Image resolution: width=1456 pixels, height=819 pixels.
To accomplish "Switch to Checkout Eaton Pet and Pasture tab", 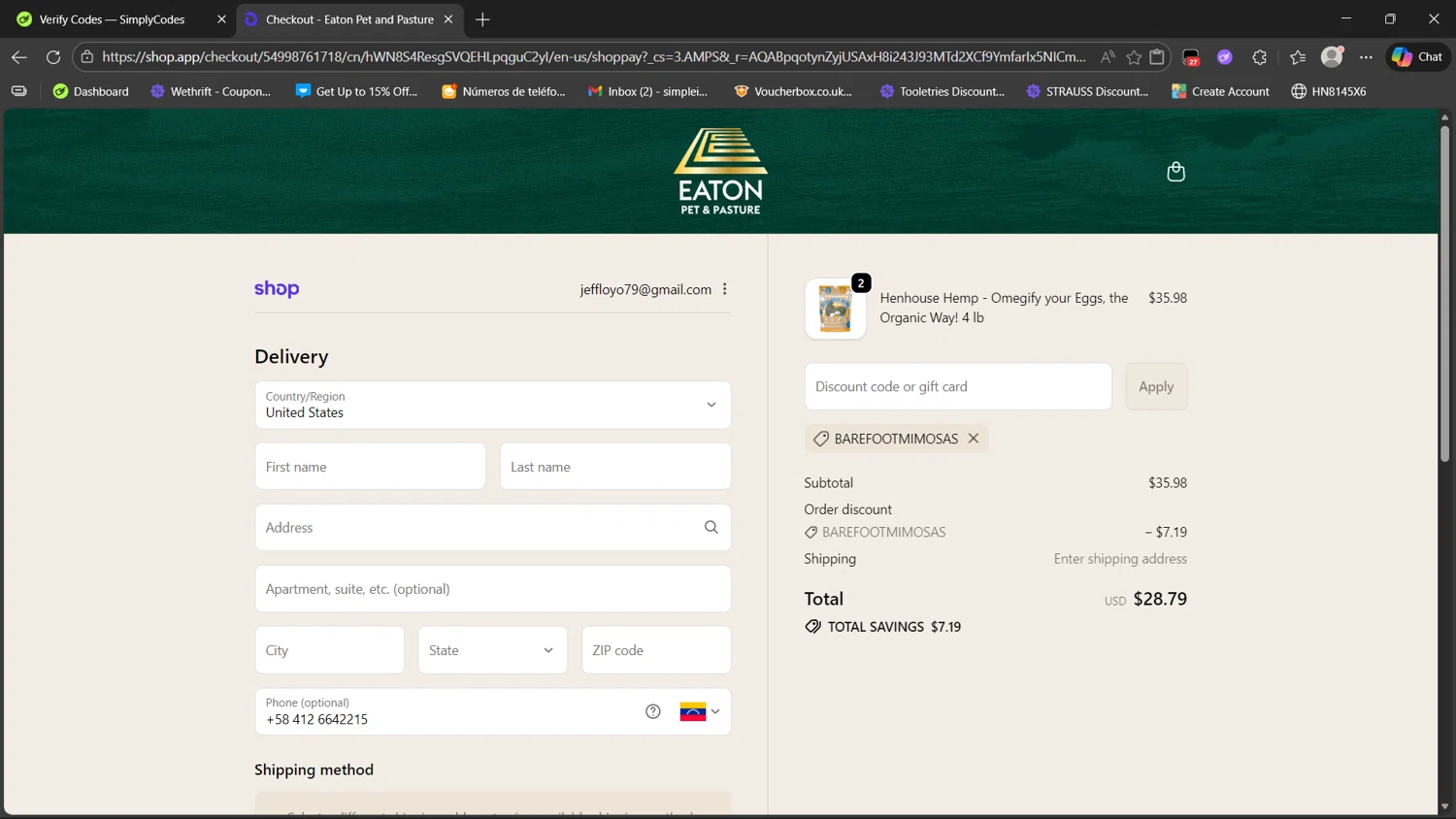I will pyautogui.click(x=349, y=19).
